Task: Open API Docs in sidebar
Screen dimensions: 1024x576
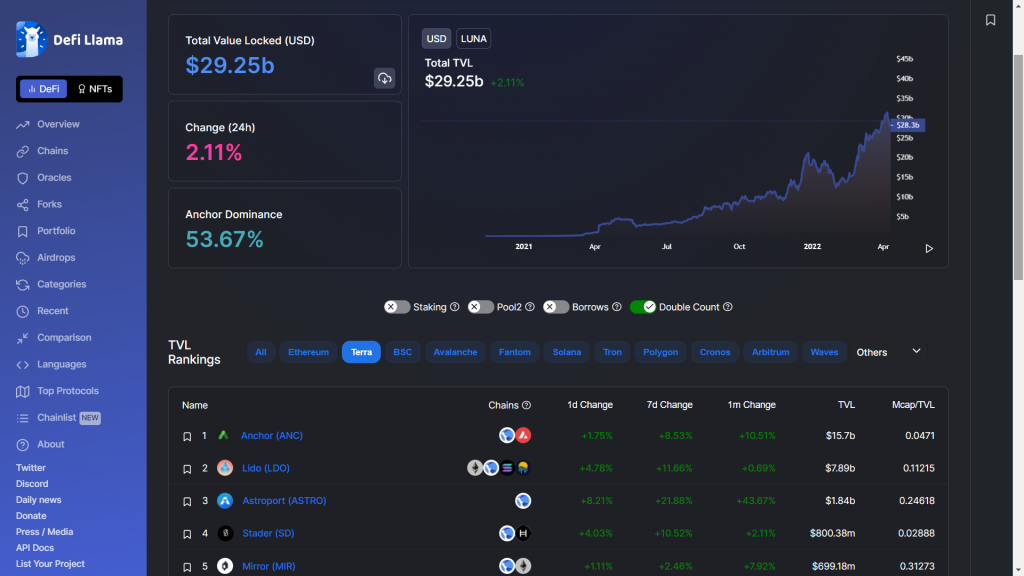Action: pos(35,548)
